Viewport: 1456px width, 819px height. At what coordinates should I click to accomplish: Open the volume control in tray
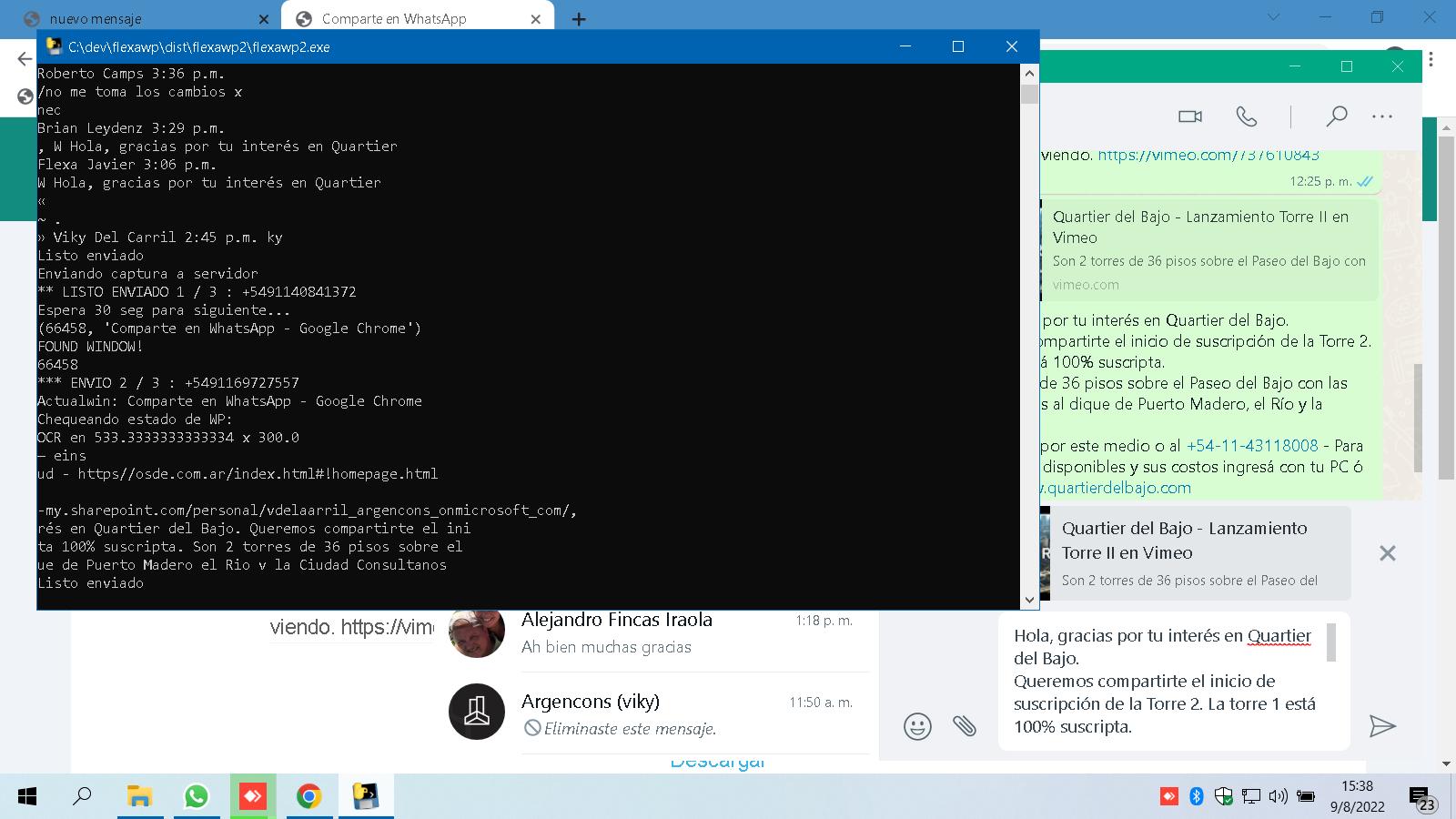[1279, 797]
